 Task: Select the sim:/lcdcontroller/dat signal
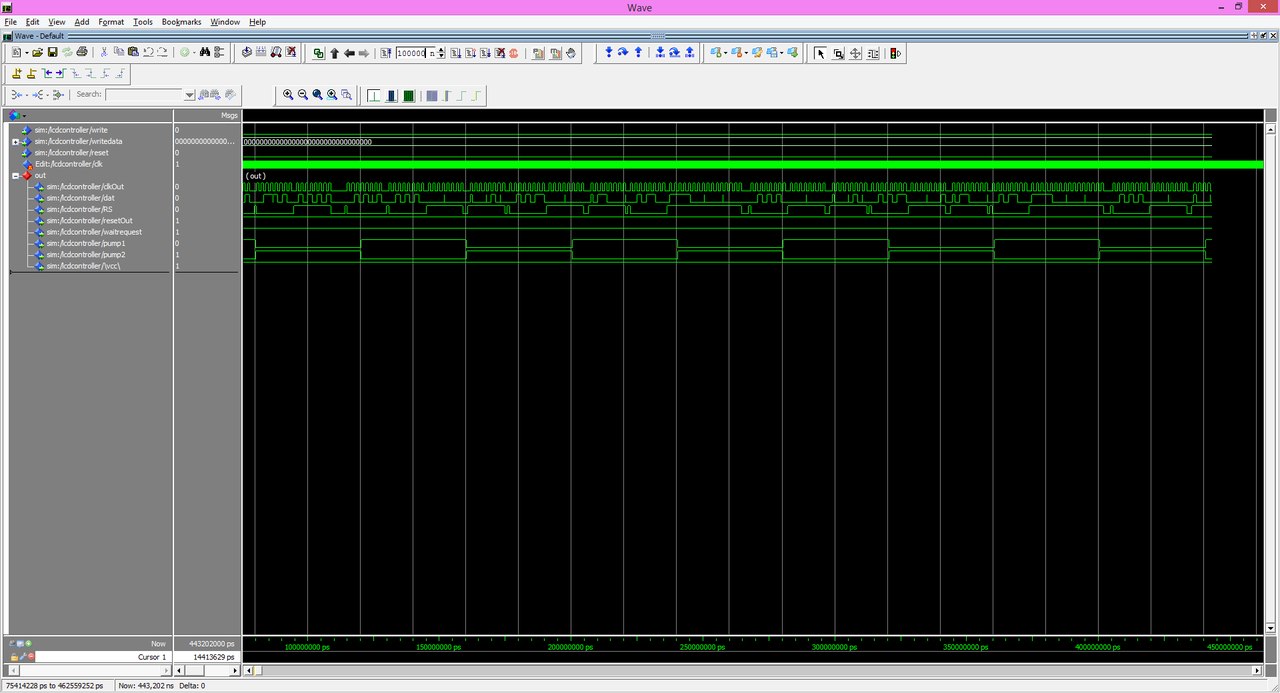click(80, 198)
